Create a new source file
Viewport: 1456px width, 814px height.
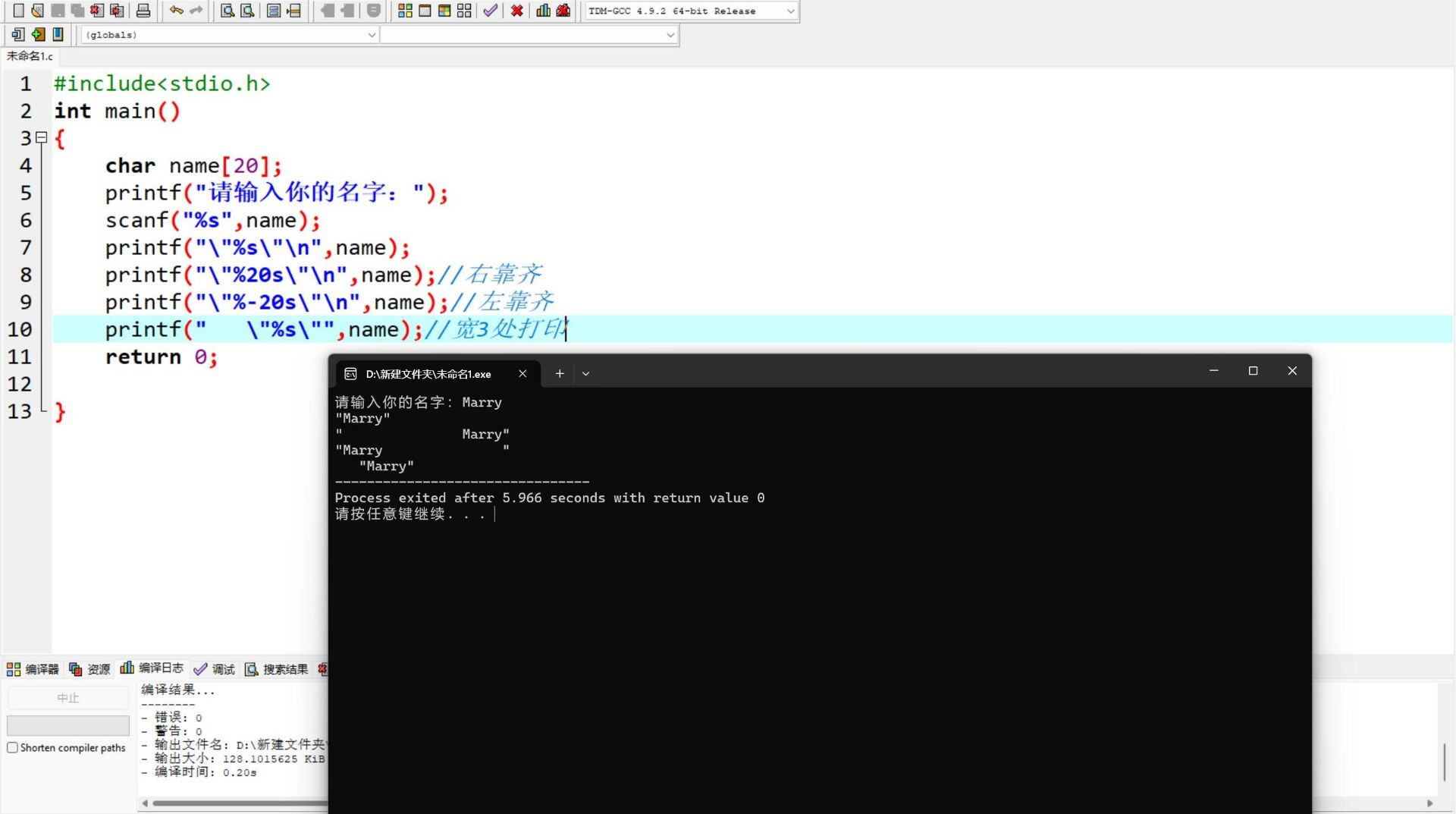(18, 11)
